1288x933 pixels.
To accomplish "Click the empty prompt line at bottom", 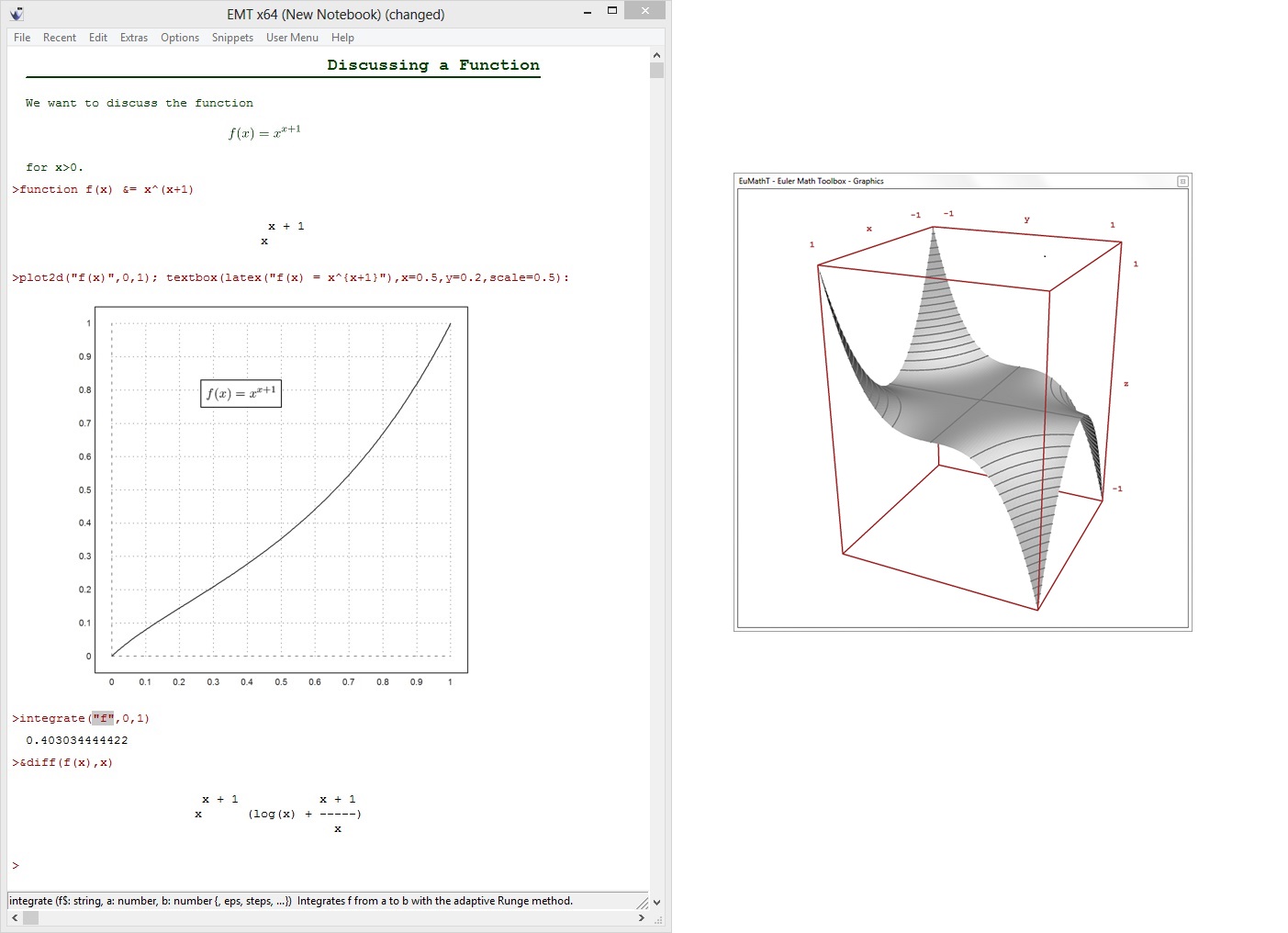I will click(x=16, y=865).
